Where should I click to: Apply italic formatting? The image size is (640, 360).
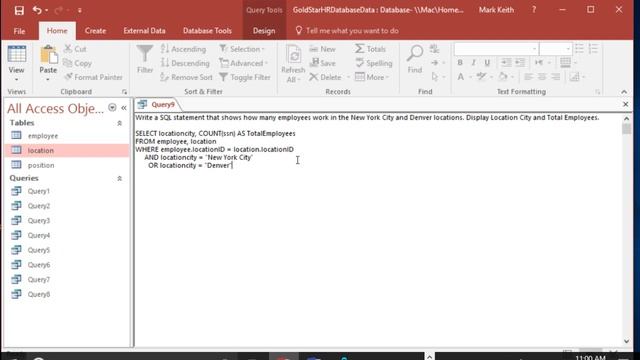[x=473, y=62]
